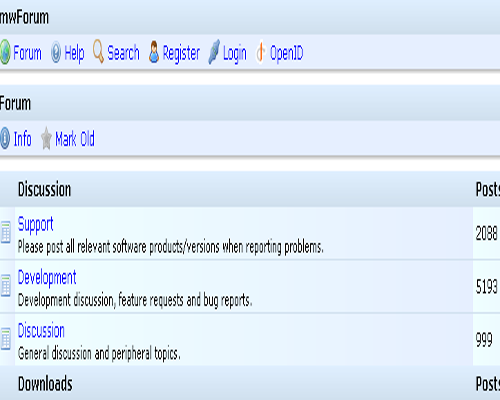Go to the Search page link
Image resolution: width=500 pixels, height=400 pixels.
(x=123, y=53)
